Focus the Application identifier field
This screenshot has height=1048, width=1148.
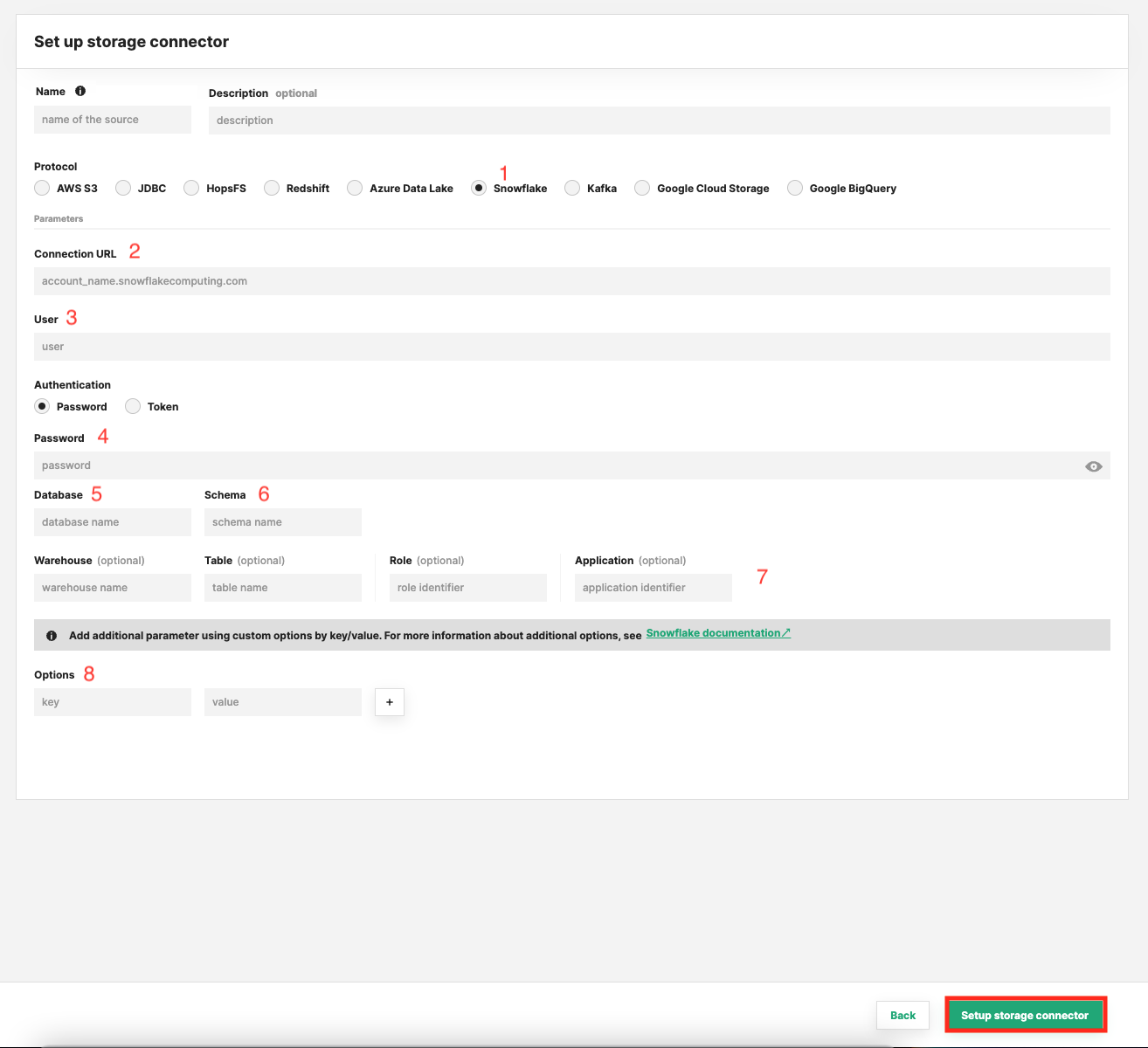point(654,588)
